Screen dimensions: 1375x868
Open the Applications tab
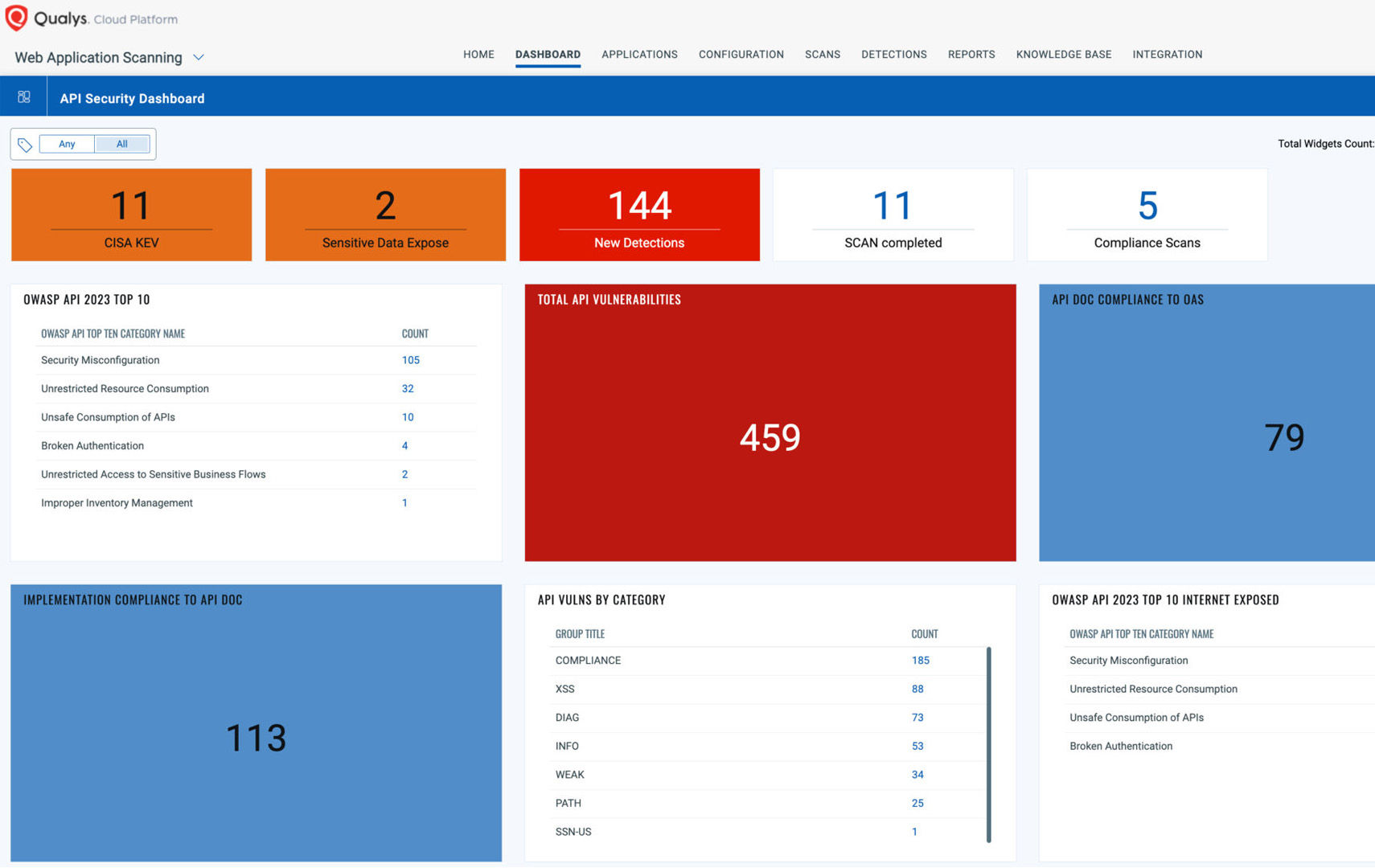coord(639,55)
